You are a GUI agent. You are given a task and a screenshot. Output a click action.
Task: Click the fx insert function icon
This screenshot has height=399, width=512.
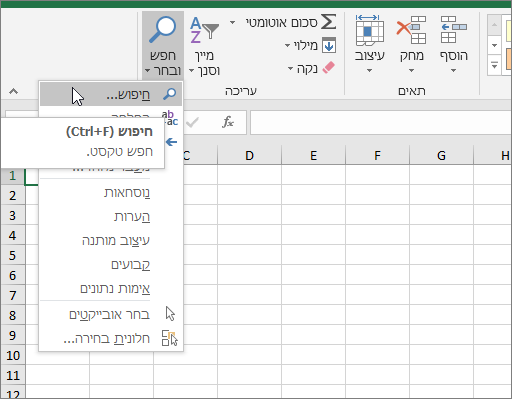pyautogui.click(x=228, y=122)
